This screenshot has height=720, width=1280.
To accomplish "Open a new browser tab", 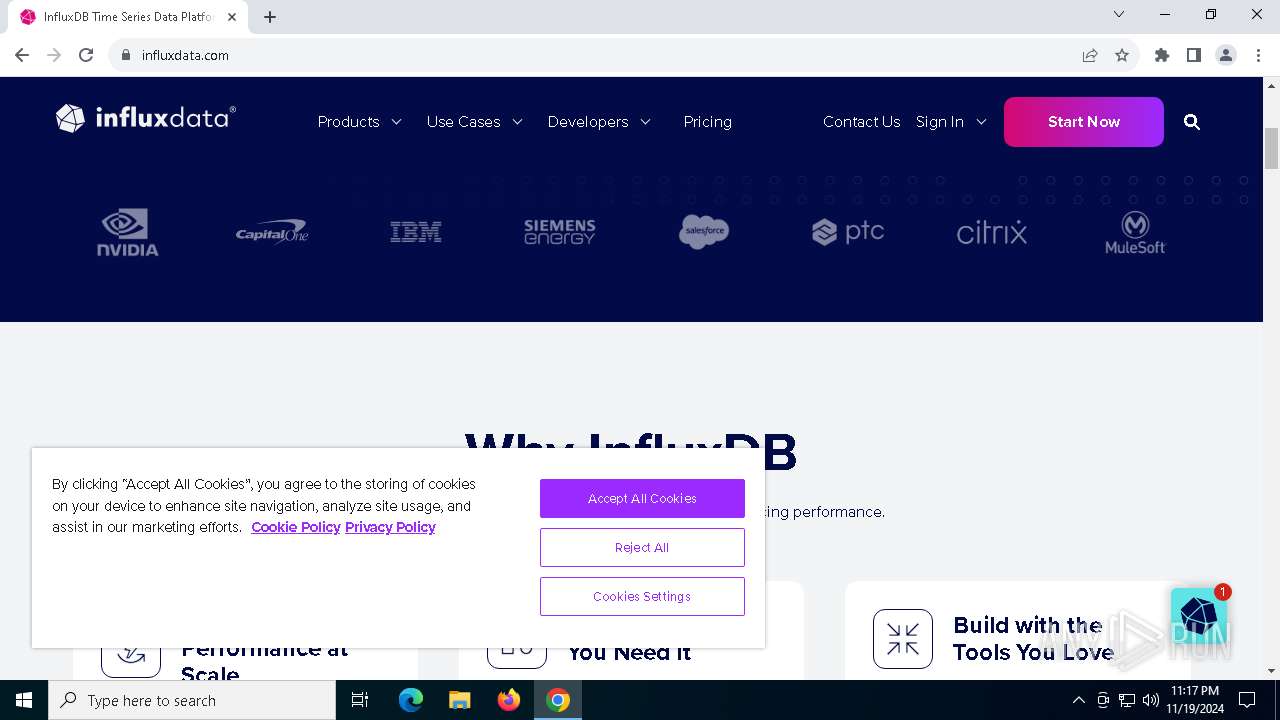I will click(270, 17).
